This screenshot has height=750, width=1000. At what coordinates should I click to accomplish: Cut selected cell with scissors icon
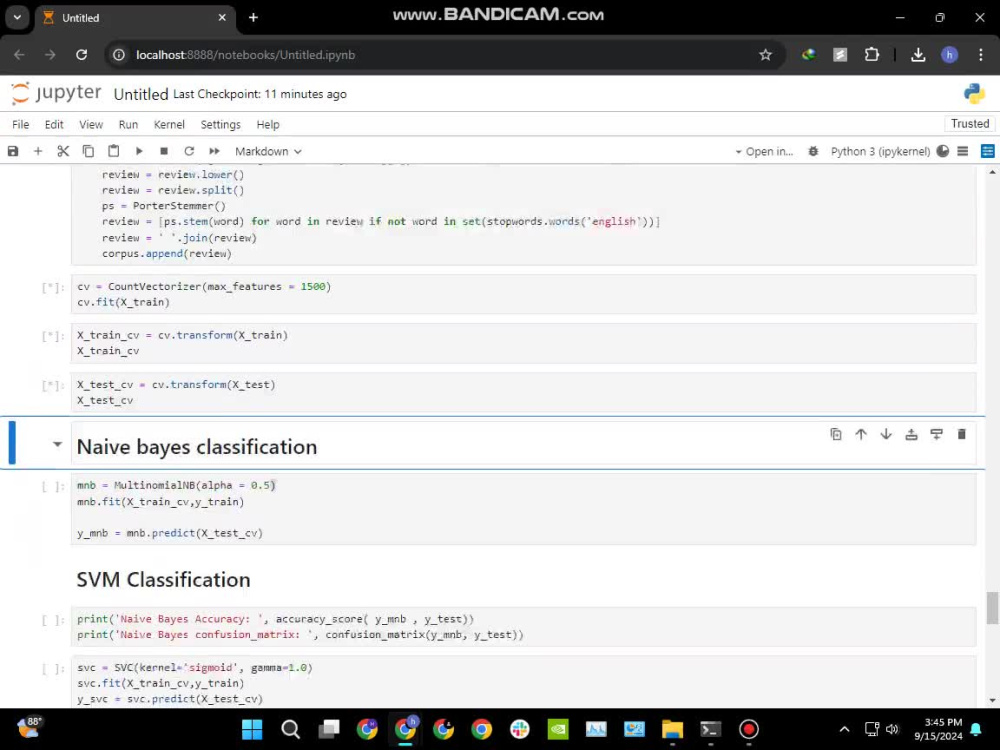tap(62, 151)
